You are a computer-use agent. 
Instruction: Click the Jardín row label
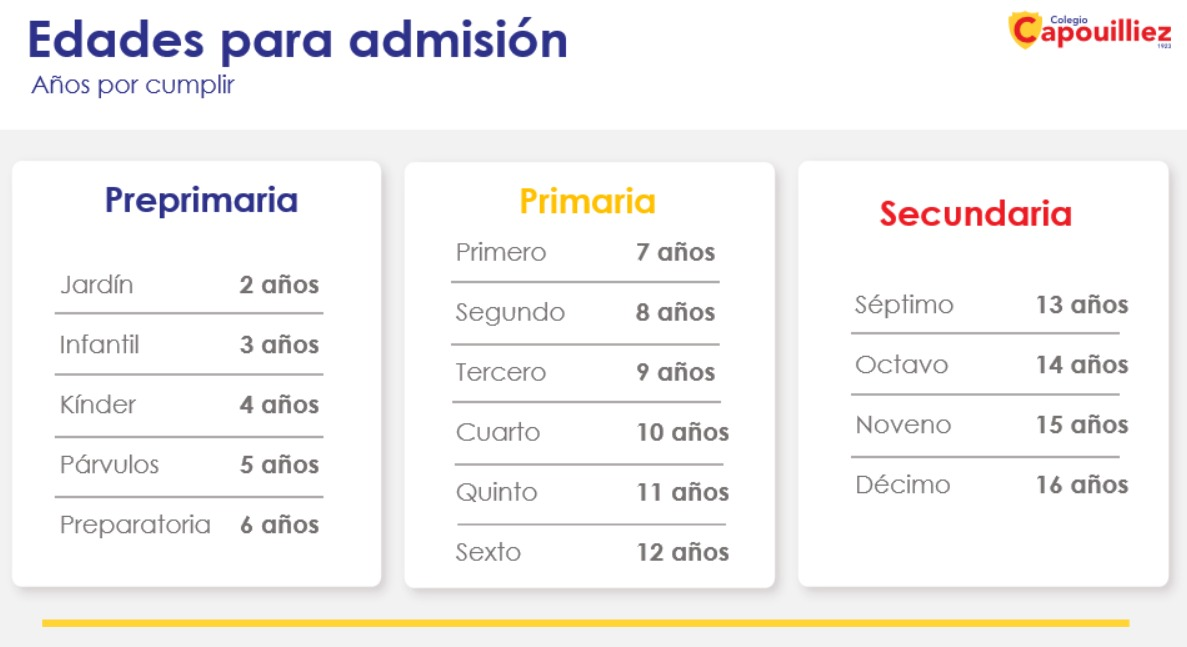[96, 285]
